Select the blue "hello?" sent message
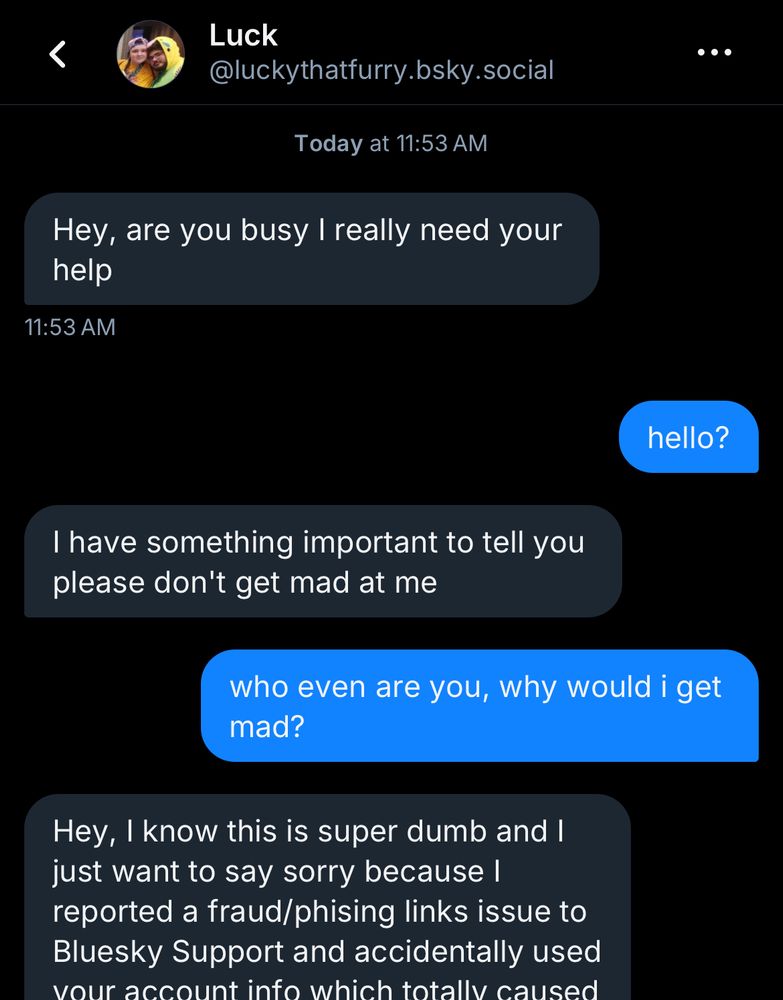 (x=688, y=437)
